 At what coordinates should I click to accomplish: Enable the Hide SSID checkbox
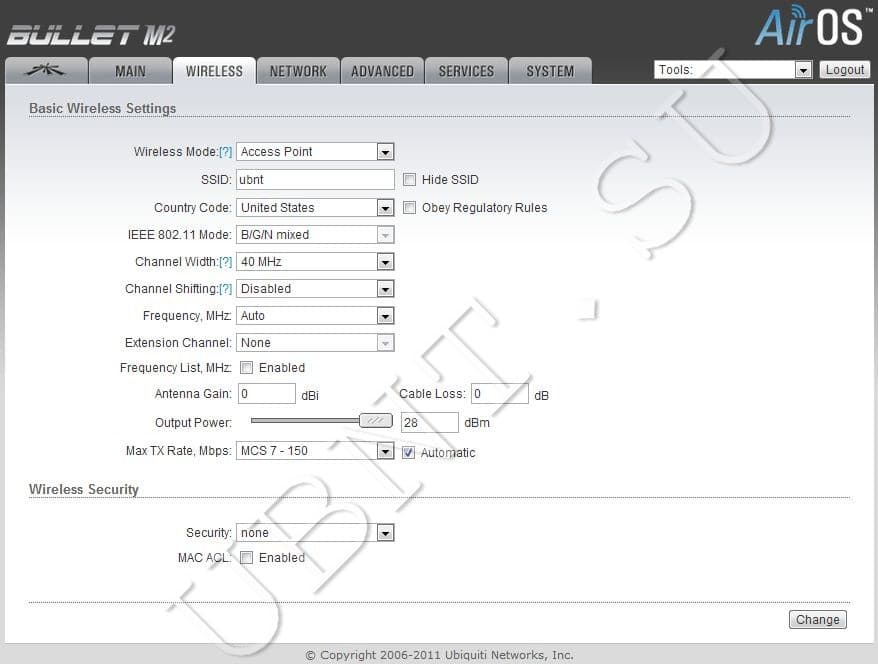(x=409, y=180)
